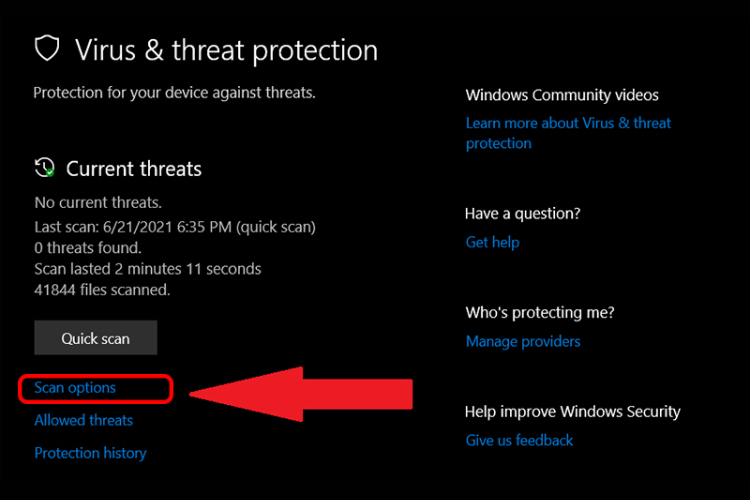
Task: Open Learn more about Virus & threat protection
Action: tap(568, 132)
